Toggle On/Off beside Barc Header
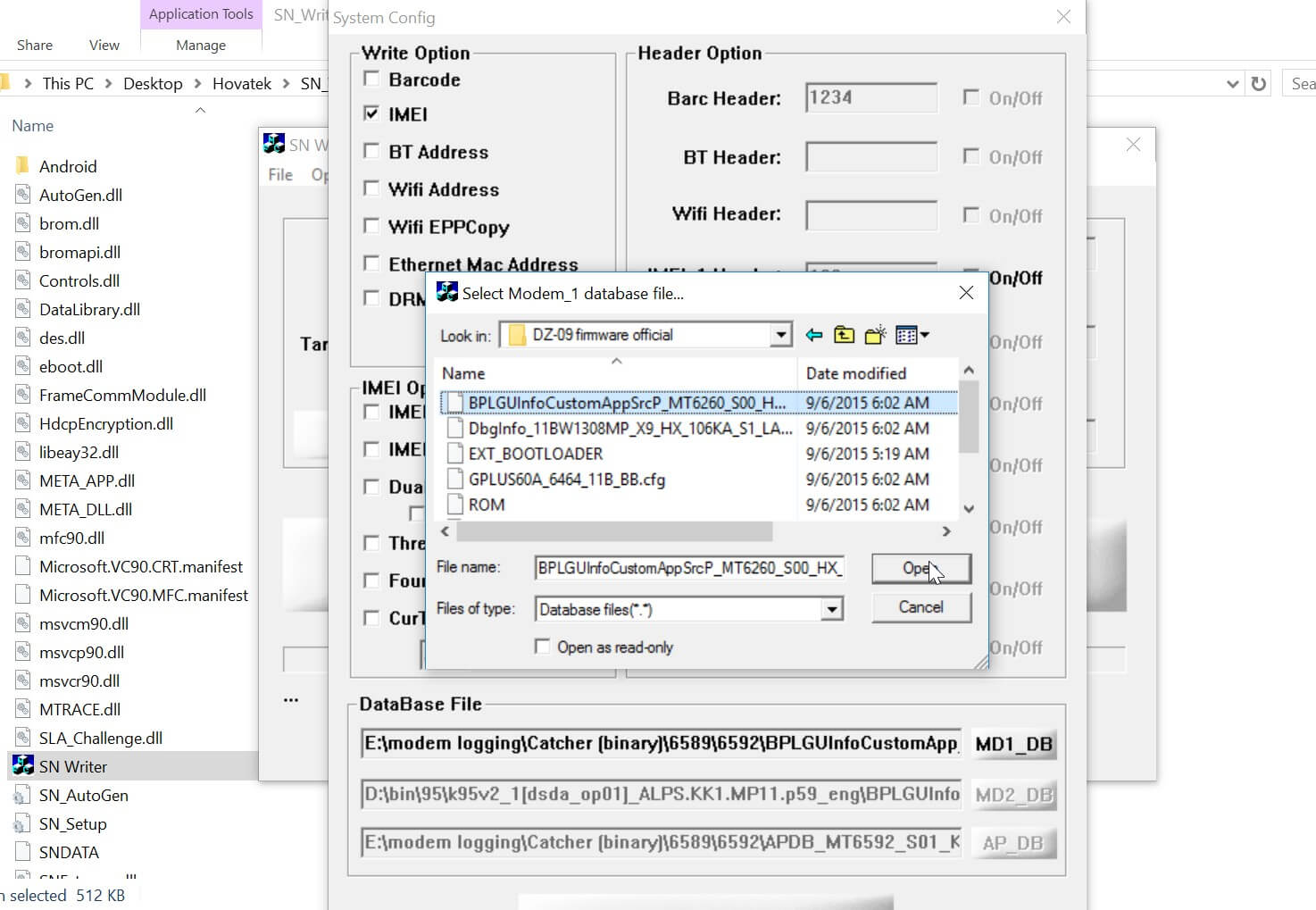Image resolution: width=1316 pixels, height=910 pixels. (x=971, y=97)
